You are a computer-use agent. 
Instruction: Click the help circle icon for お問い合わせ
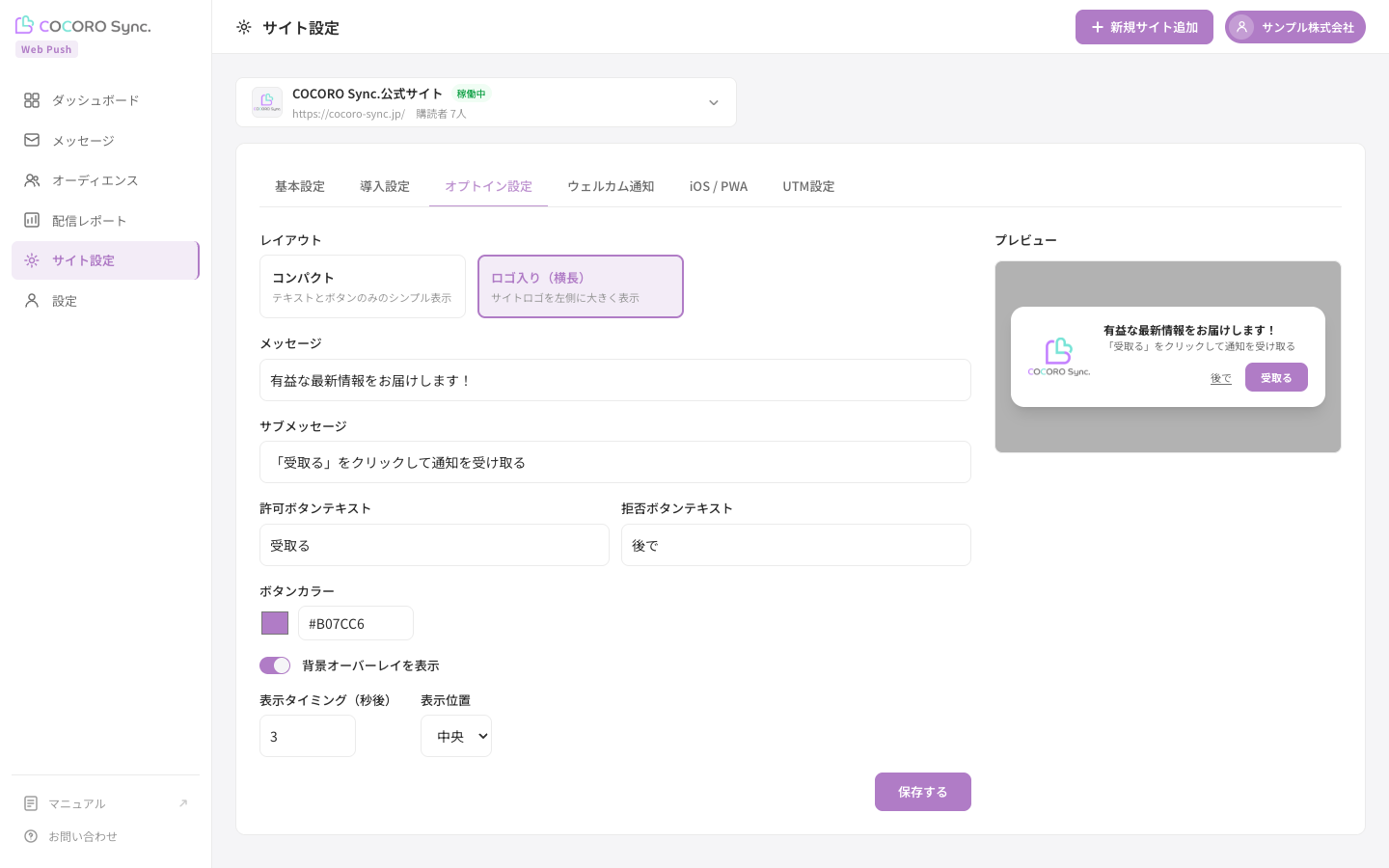(31, 836)
